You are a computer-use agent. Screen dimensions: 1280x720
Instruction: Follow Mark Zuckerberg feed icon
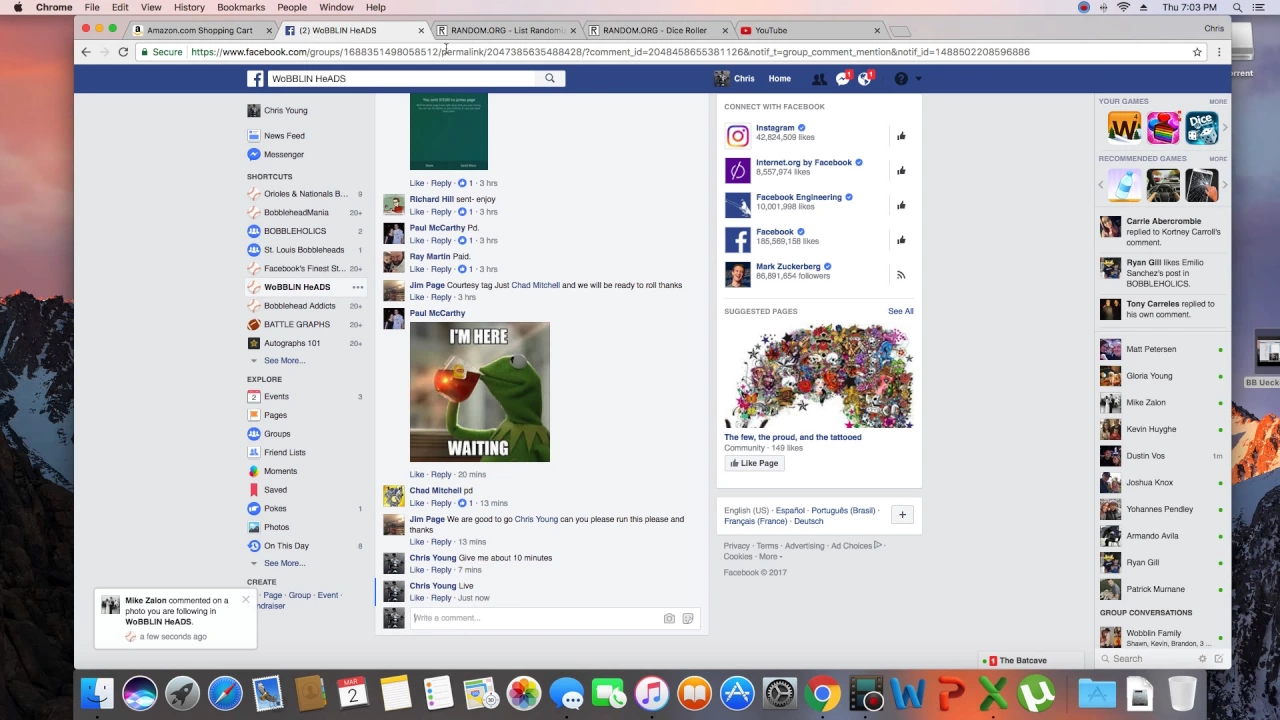point(901,275)
